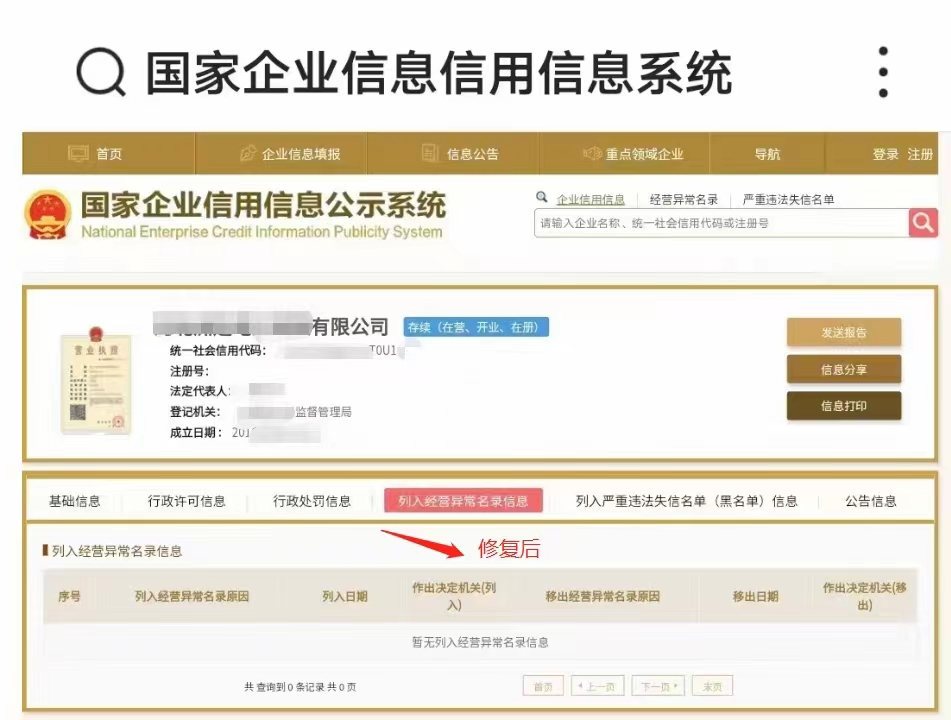The height and width of the screenshot is (720, 951).
Task: Switch to the 行政许可信息 tab
Action: coord(186,501)
